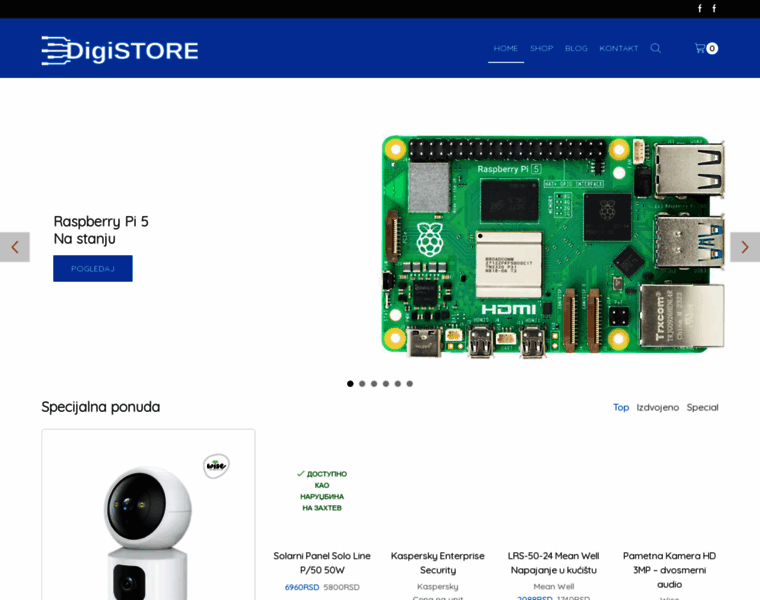Click the crossed-out 5800RSD price
Image resolution: width=760 pixels, height=600 pixels.
click(342, 587)
